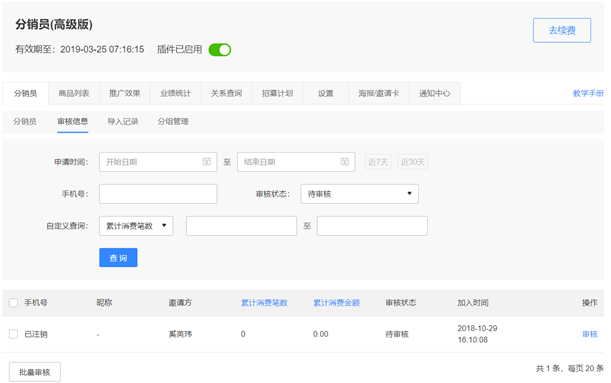This screenshot has width=611, height=383.
Task: Click the 批量审核 button
Action: point(35,372)
